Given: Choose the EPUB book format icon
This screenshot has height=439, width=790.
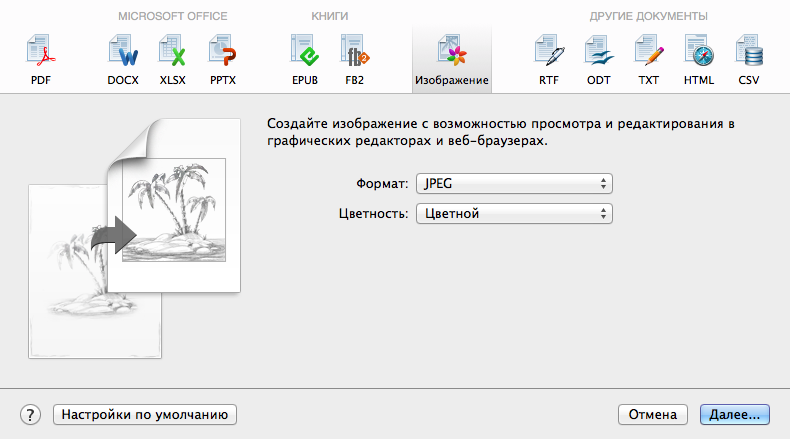Looking at the screenshot, I should [x=304, y=52].
